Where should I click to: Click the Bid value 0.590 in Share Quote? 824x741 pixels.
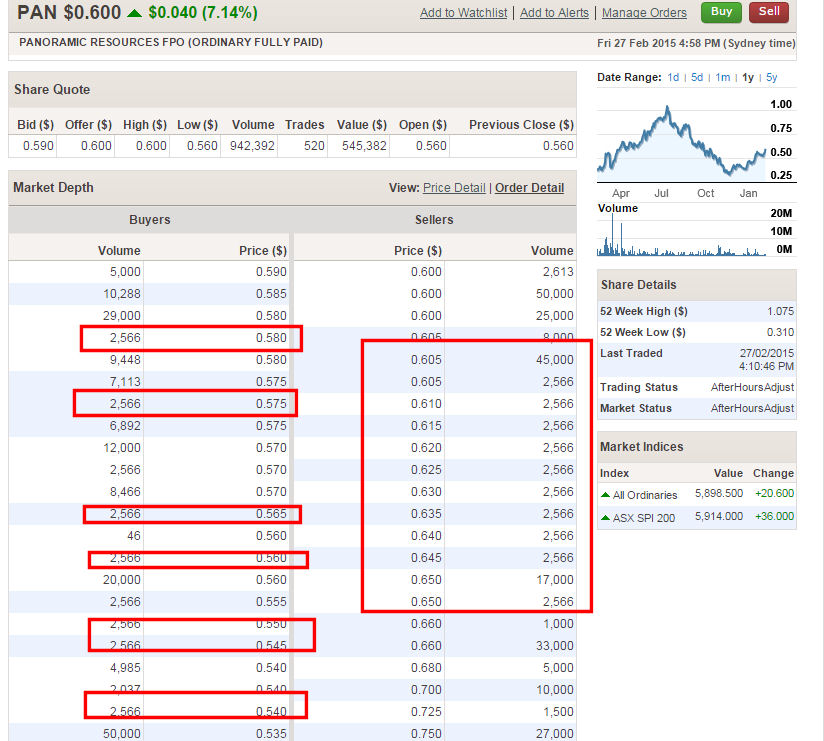point(38,146)
